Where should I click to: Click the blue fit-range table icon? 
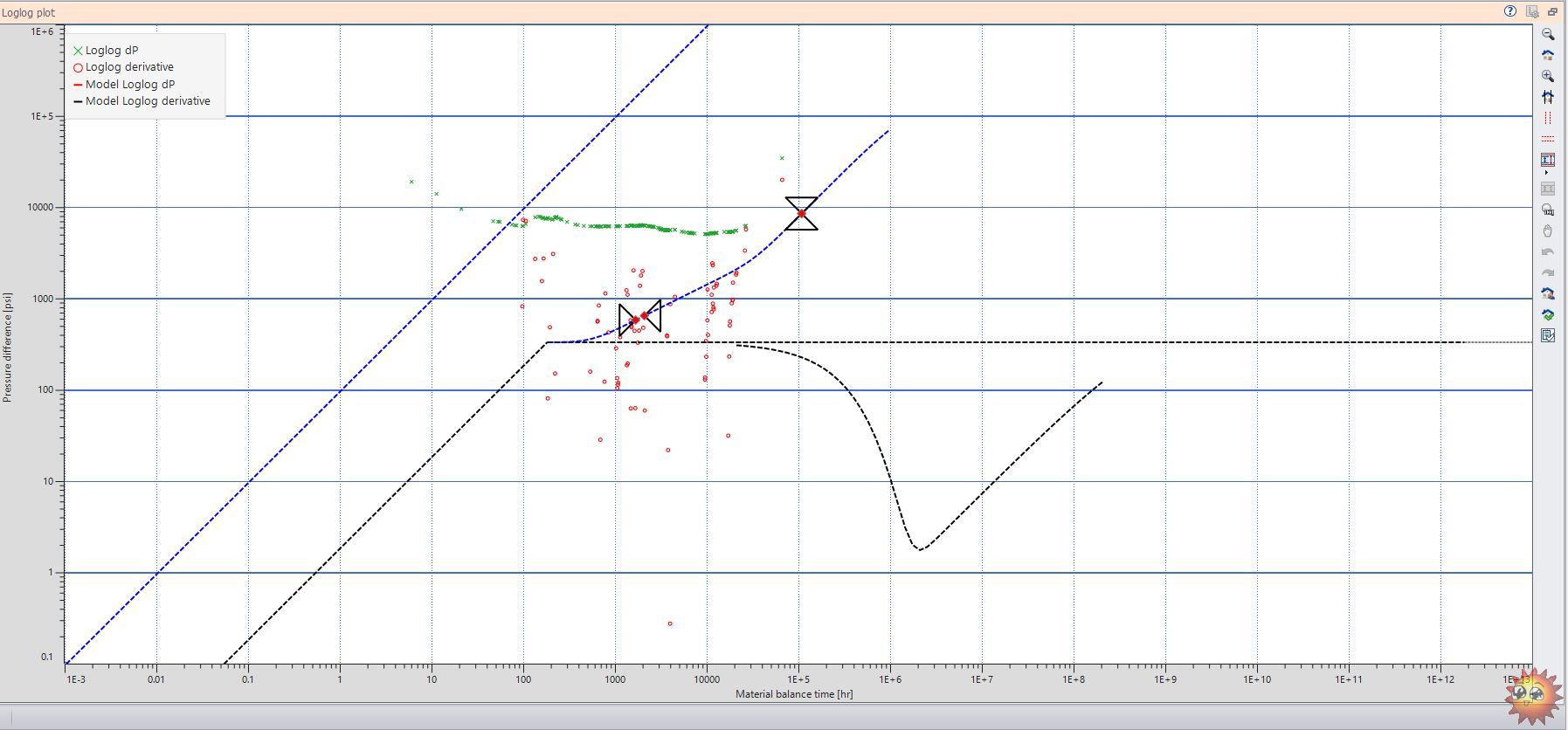(1548, 160)
